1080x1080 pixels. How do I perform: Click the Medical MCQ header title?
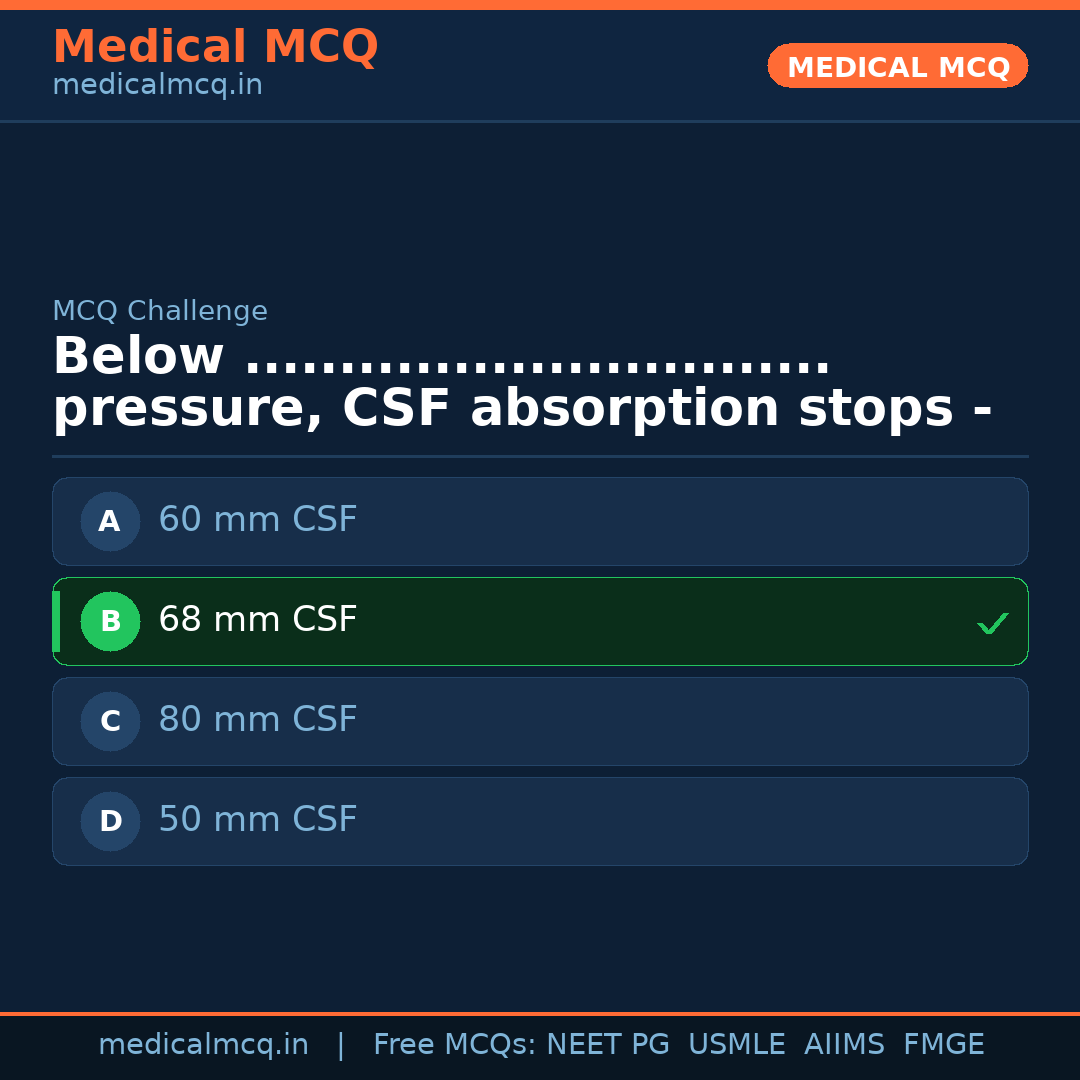pos(215,47)
